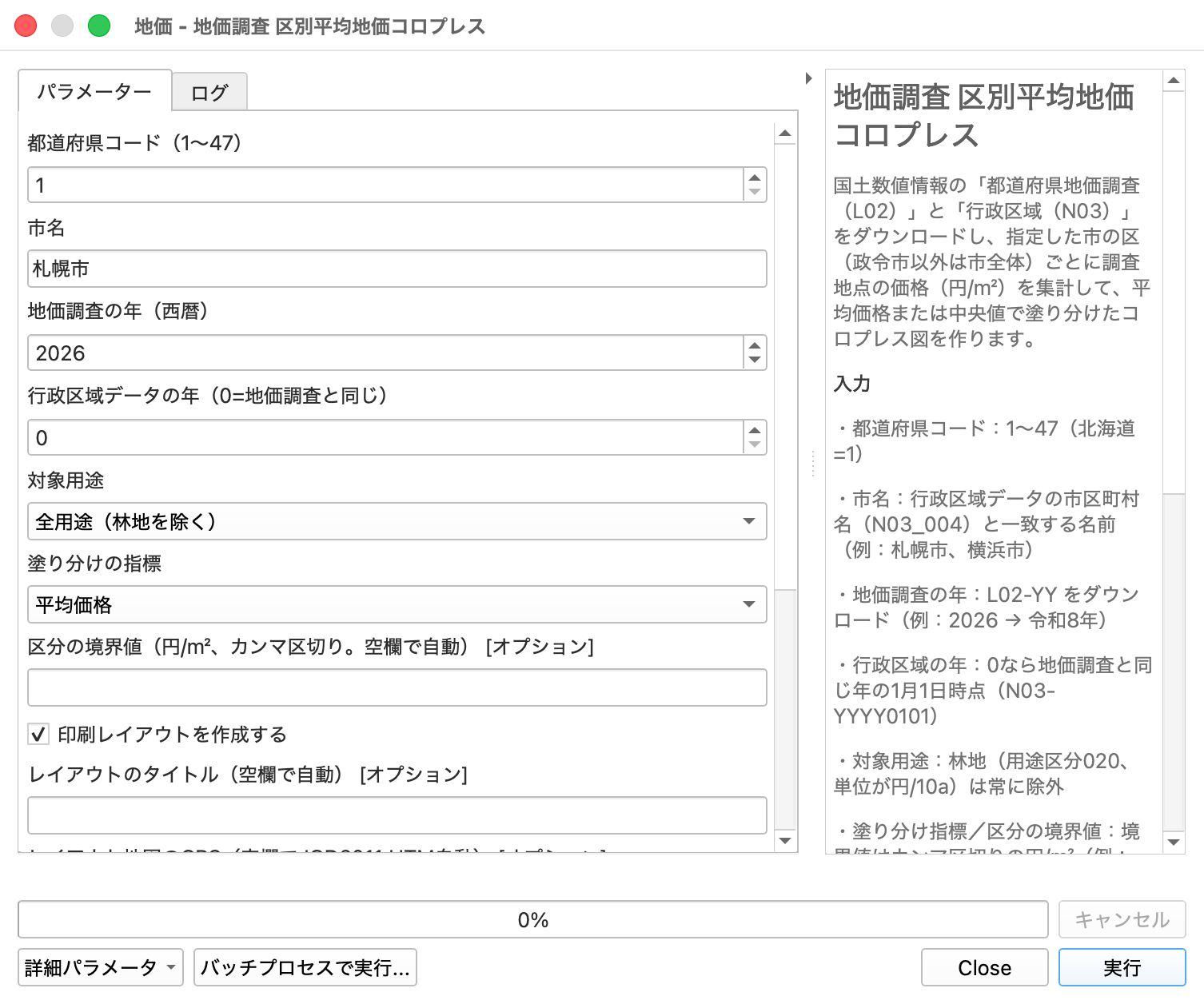This screenshot has width=1204, height=1004.
Task: Decrease the 行政区域データの年 value down arrow
Action: point(754,445)
